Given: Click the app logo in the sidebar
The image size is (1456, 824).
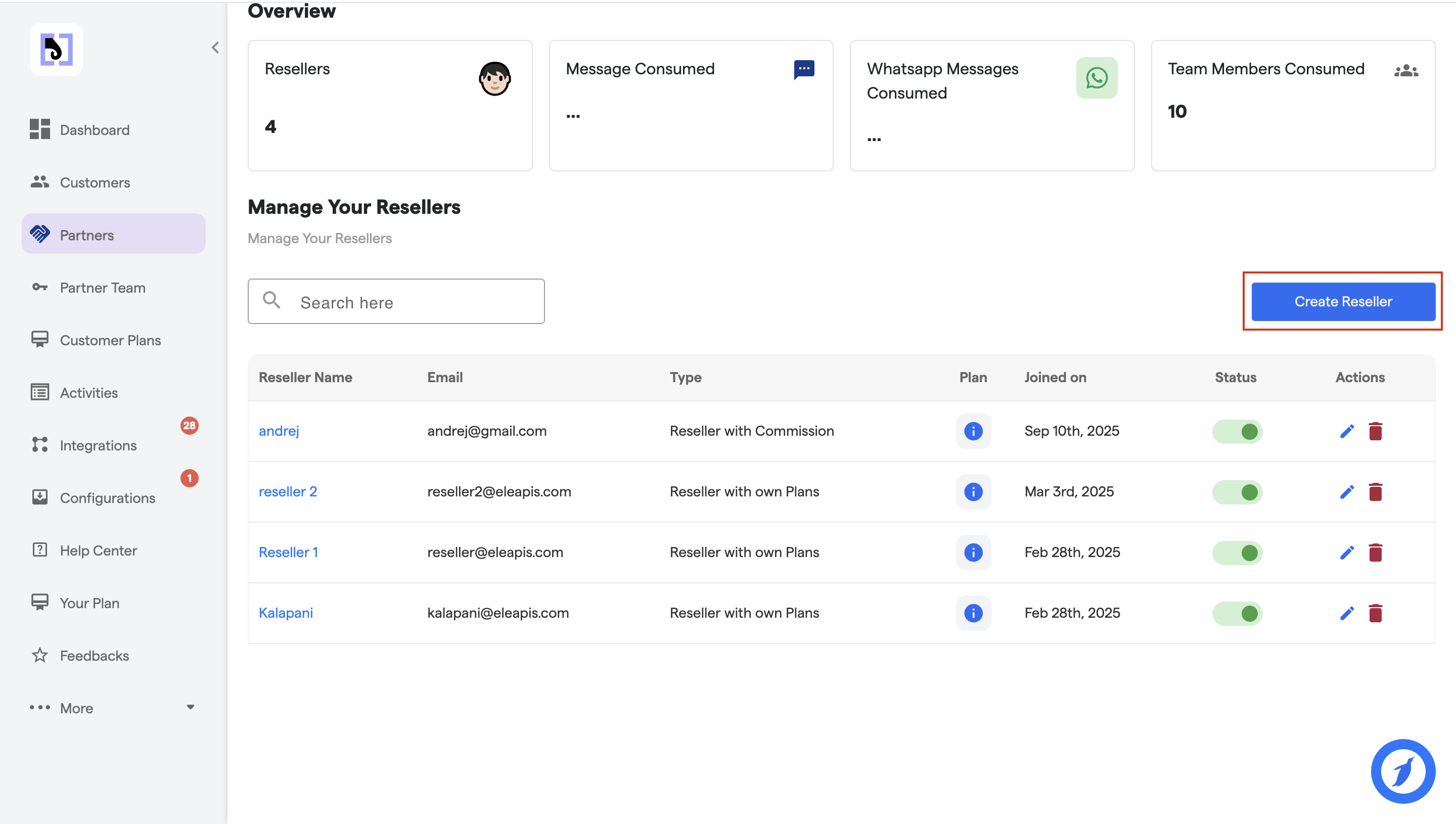Looking at the screenshot, I should pyautogui.click(x=57, y=49).
